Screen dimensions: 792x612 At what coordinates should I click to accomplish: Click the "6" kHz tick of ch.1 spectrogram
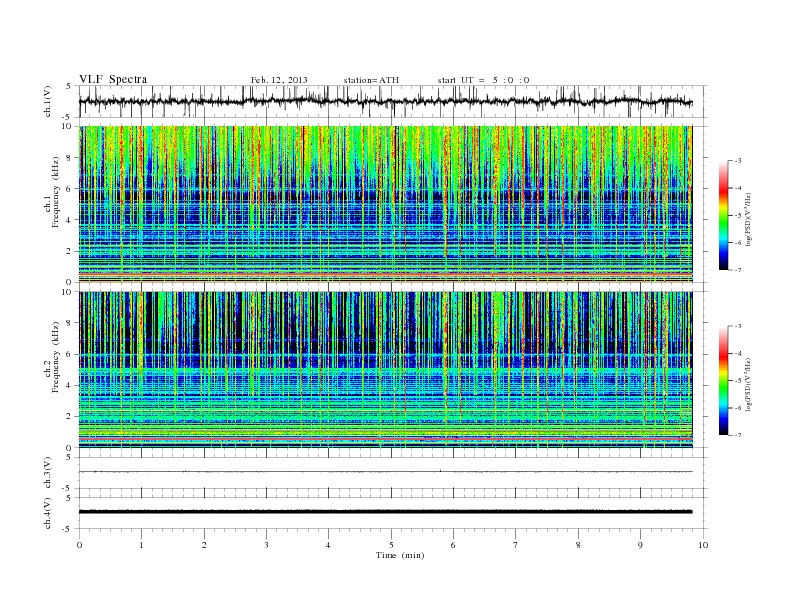pos(69,188)
